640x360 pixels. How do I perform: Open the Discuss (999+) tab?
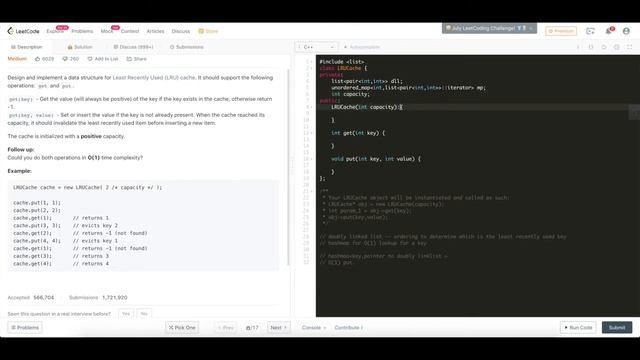coord(133,47)
